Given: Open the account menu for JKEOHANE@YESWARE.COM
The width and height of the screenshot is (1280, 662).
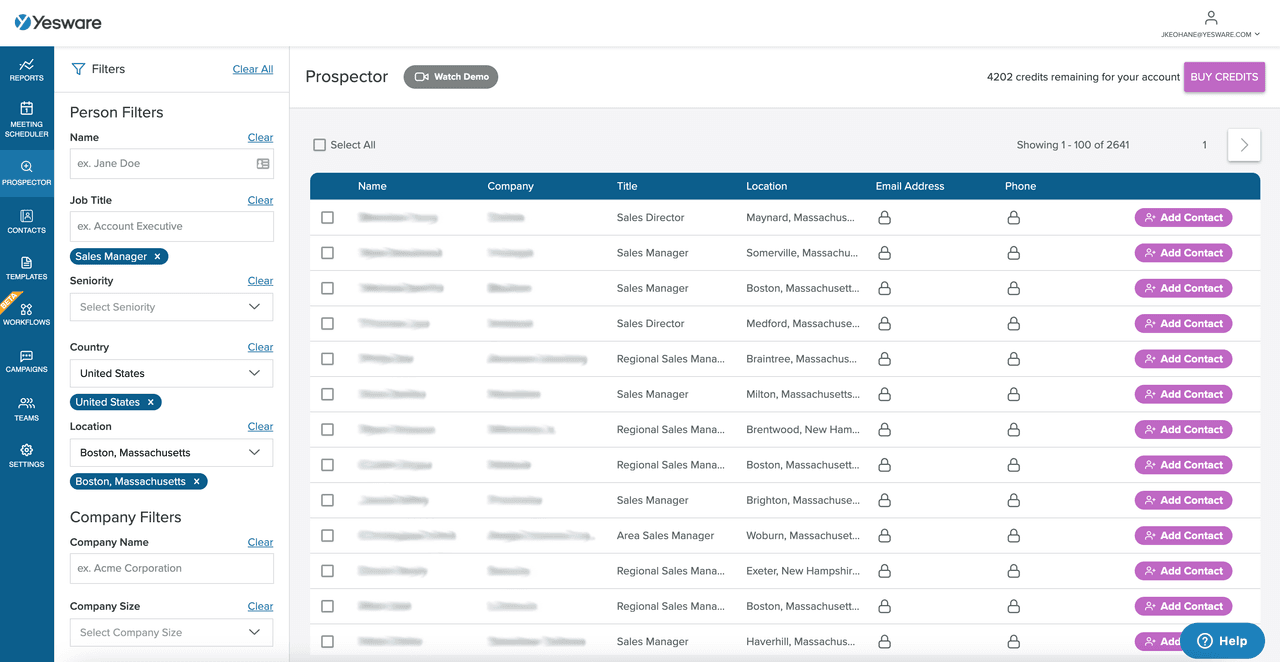Looking at the screenshot, I should [x=1210, y=24].
